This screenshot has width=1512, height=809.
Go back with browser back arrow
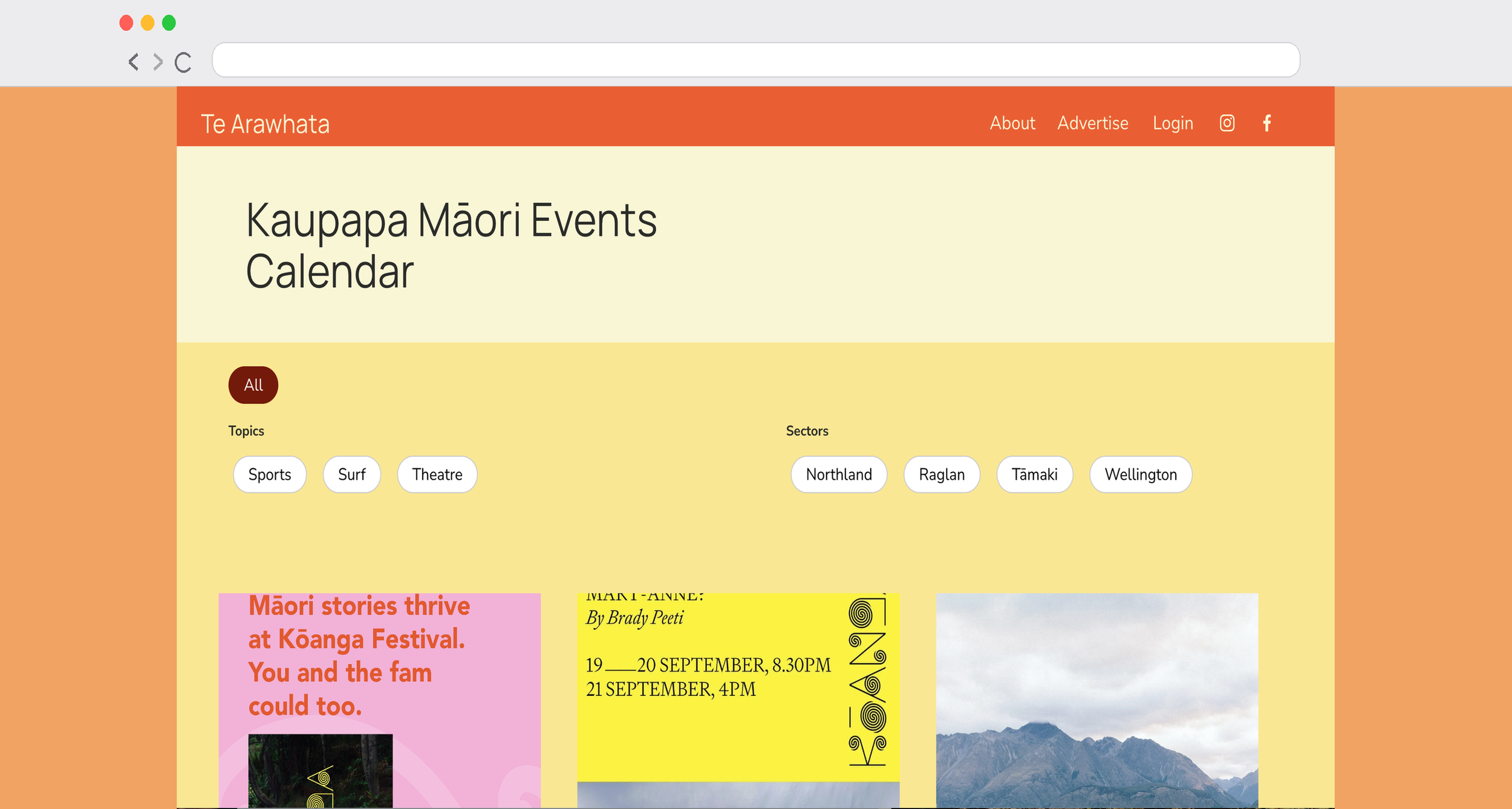coord(134,62)
